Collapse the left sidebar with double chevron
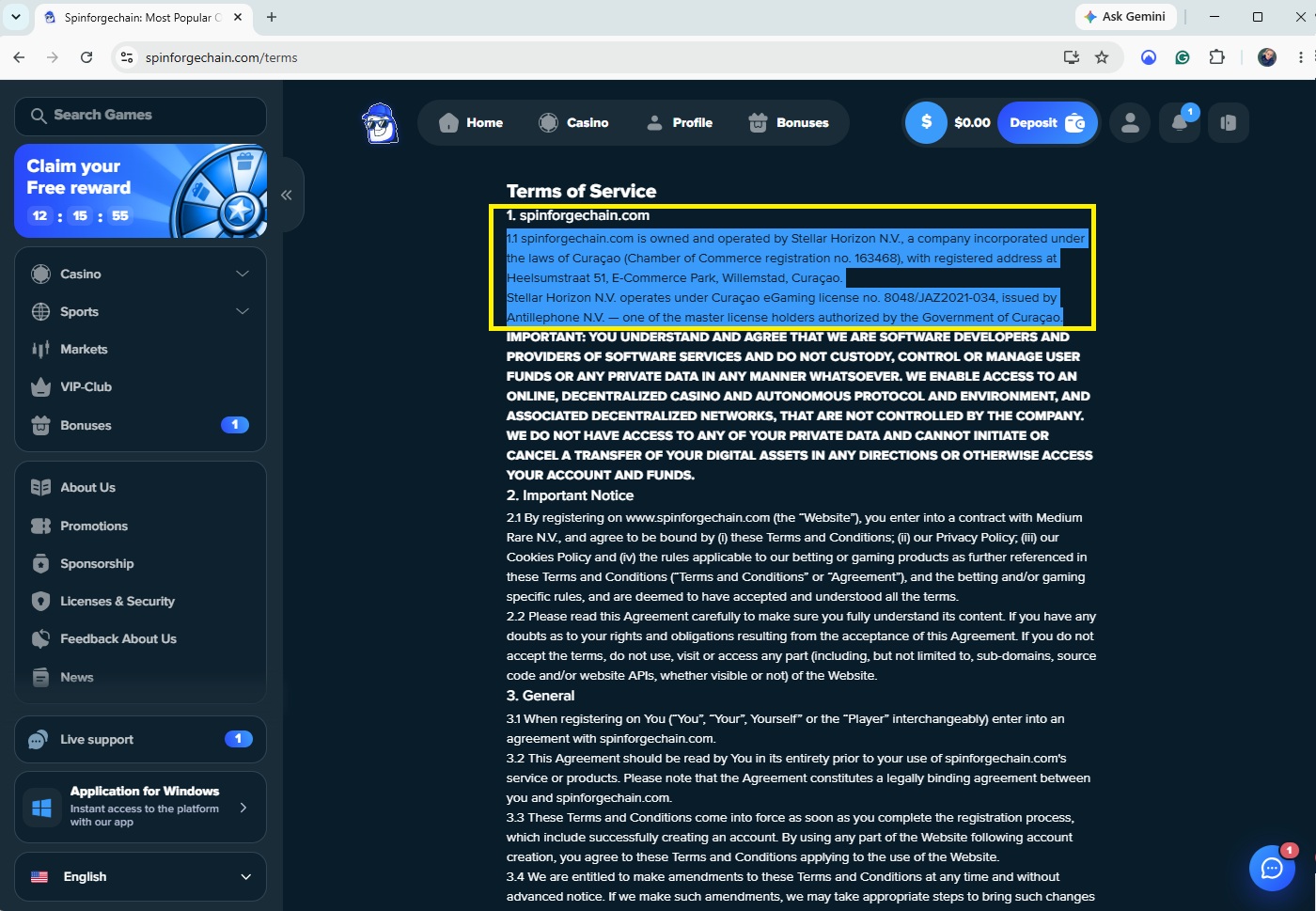 [287, 196]
